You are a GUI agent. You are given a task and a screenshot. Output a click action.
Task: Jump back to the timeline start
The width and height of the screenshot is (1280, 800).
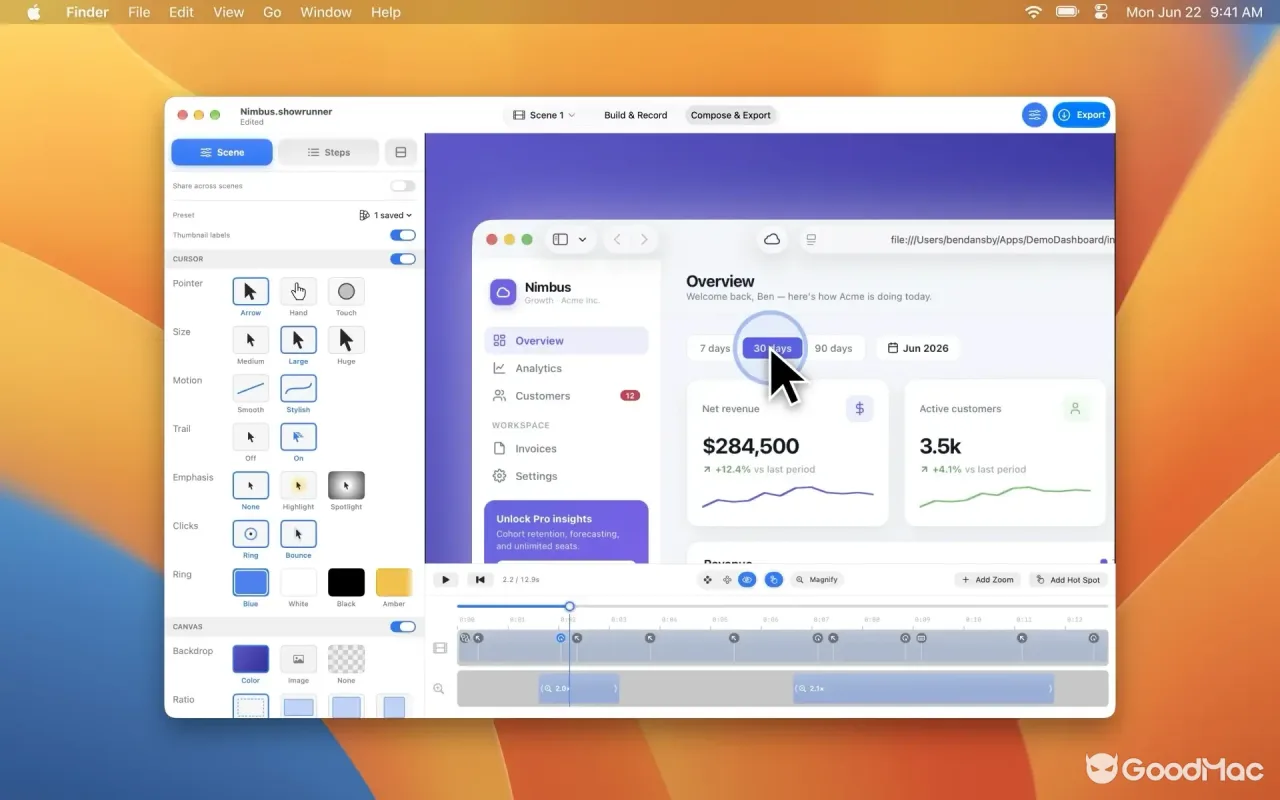480,580
